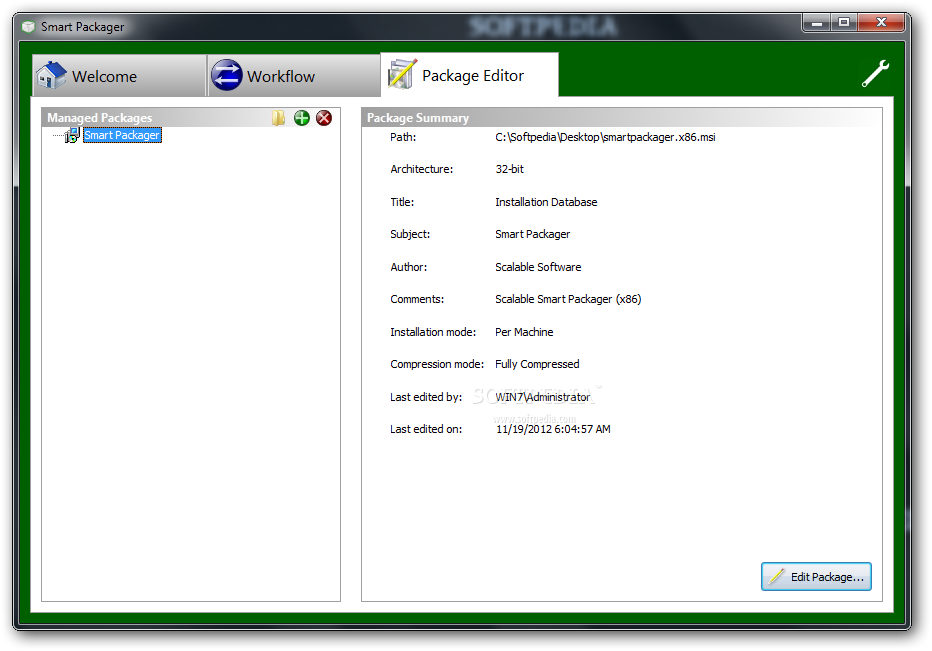
Task: Add a package with the green plus icon
Action: 302,118
